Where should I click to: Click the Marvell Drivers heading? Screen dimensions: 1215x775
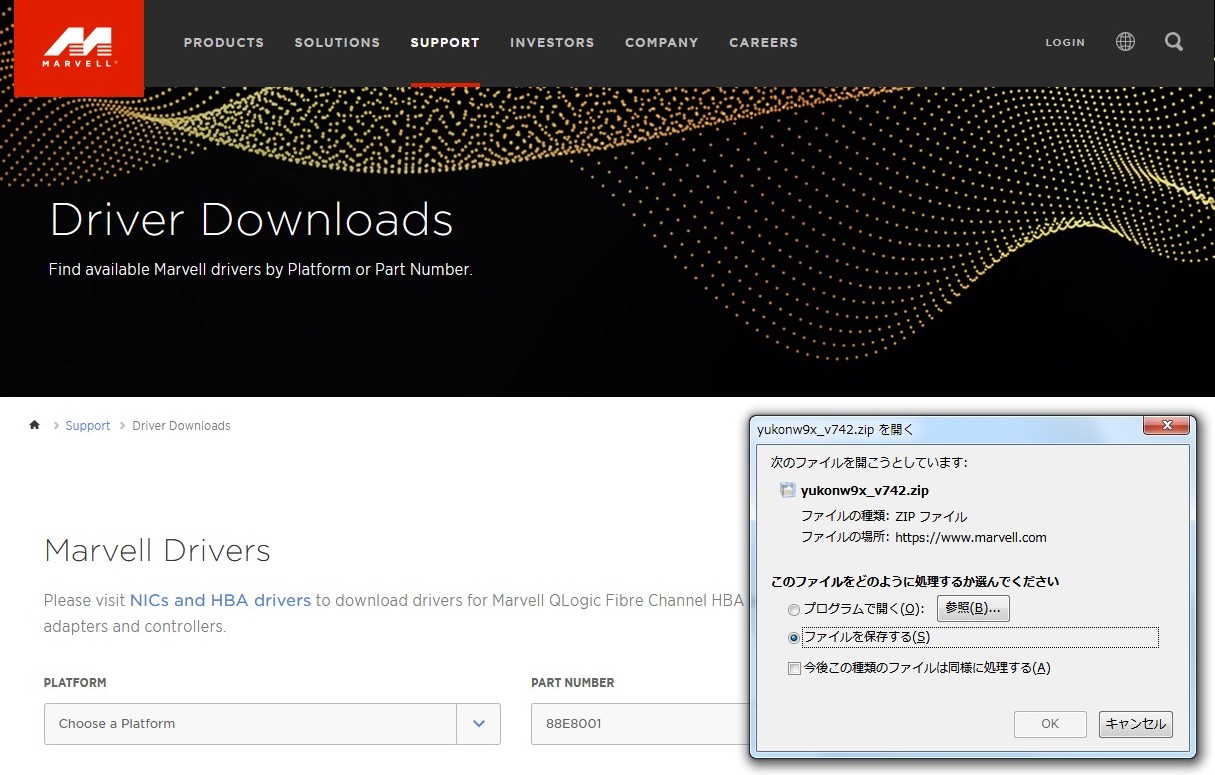(158, 551)
